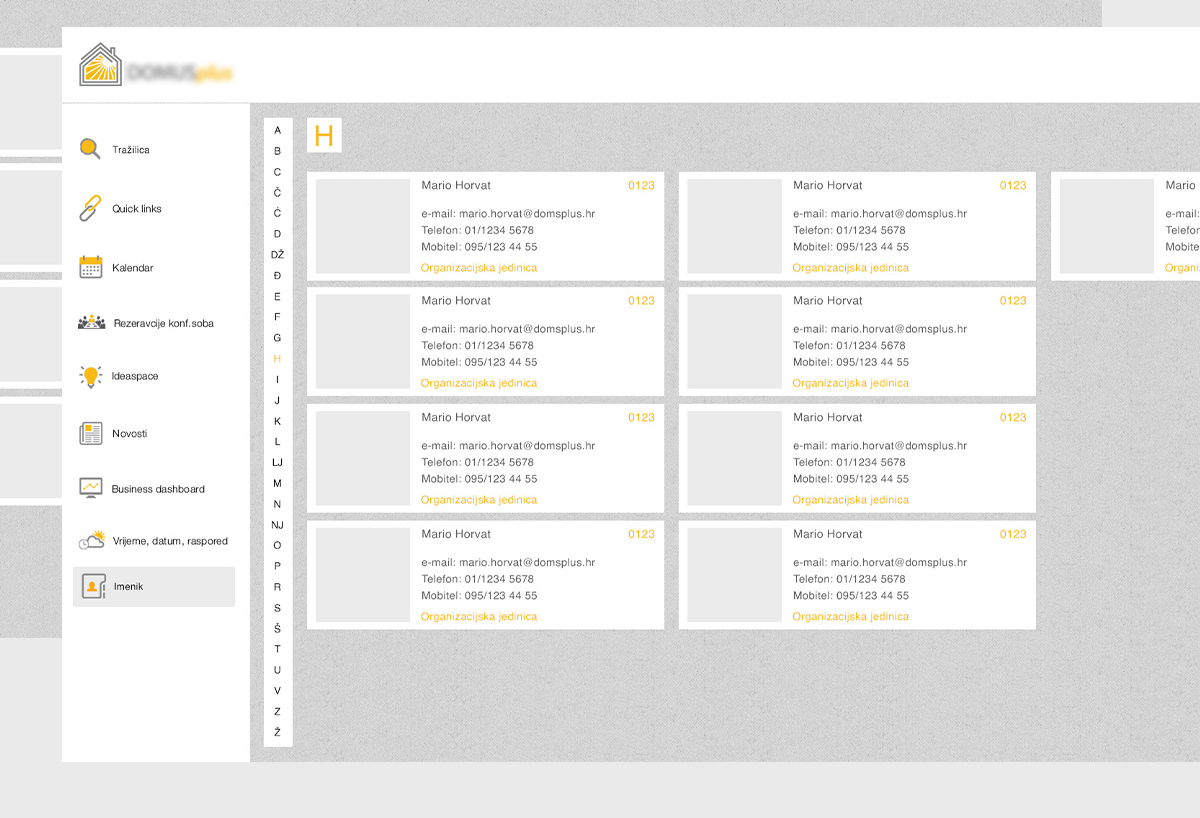Jump to letter M in alphabet index
Viewport: 1200px width, 818px height.
tap(278, 483)
